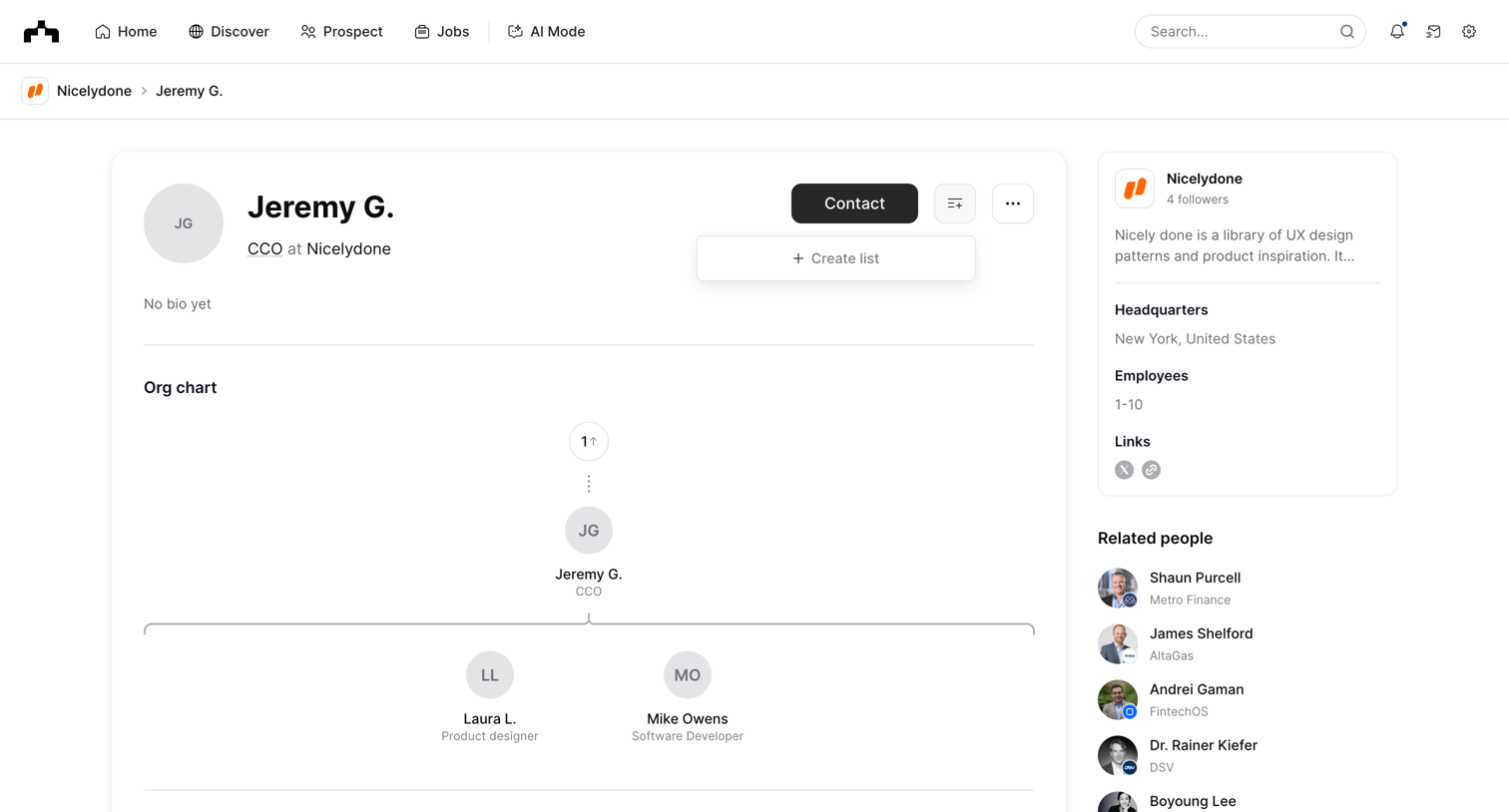Click the New York, United States text
The image size is (1509, 812).
click(x=1195, y=339)
